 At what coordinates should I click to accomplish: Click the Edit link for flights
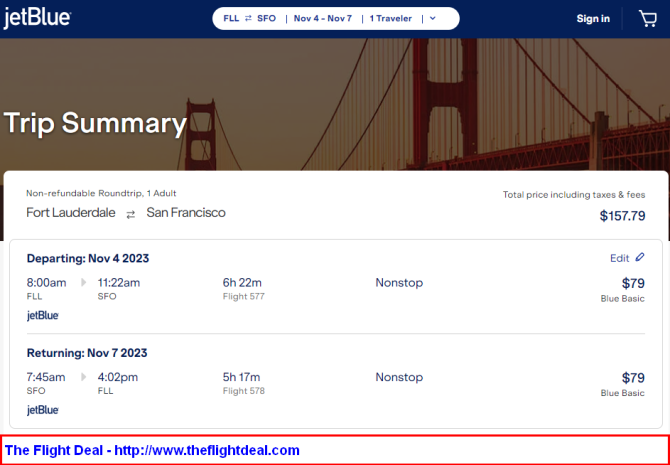pos(620,258)
